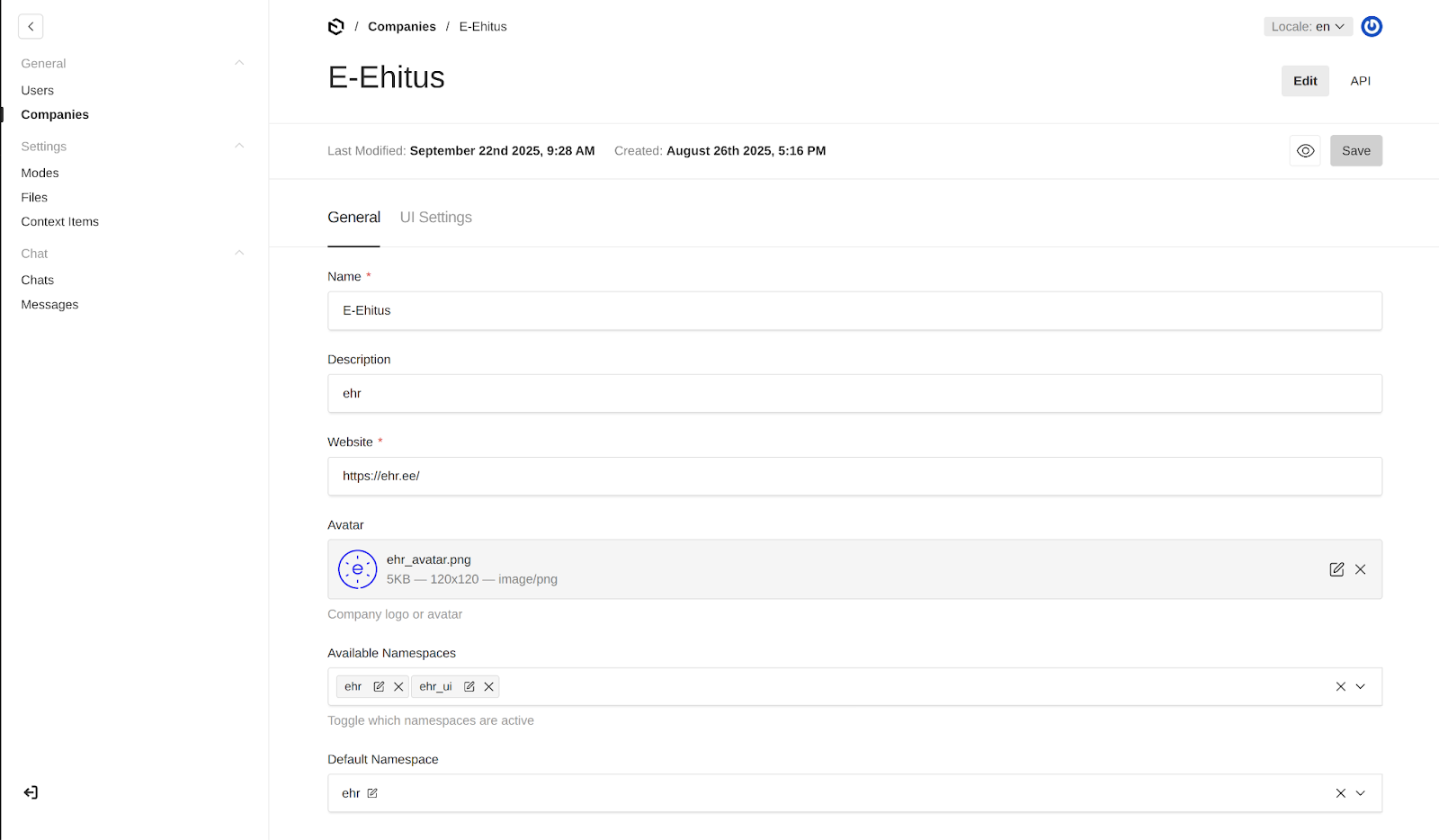
Task: Clear the Available Namespaces with the X
Action: pos(1339,686)
